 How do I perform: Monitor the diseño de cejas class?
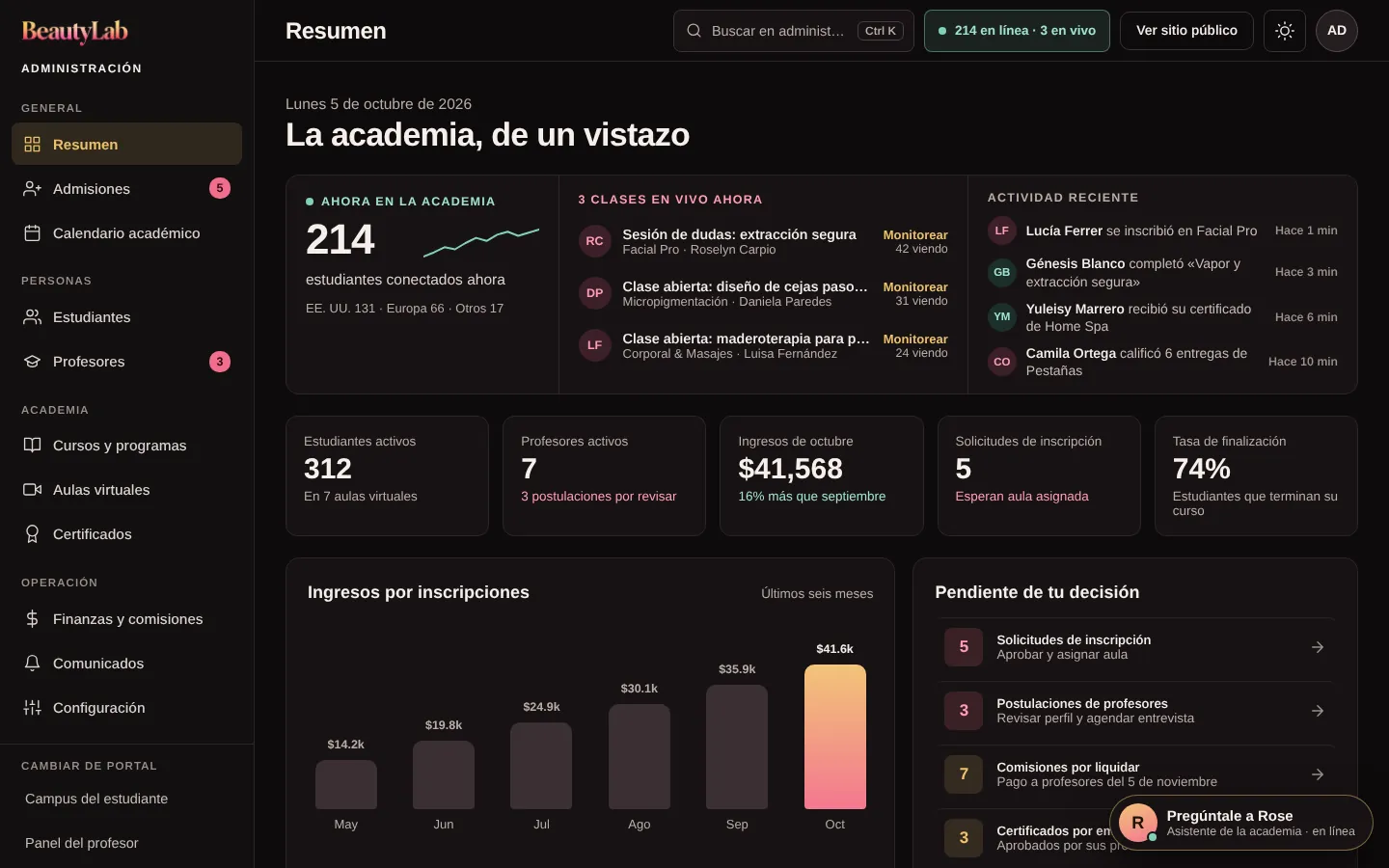tap(915, 287)
